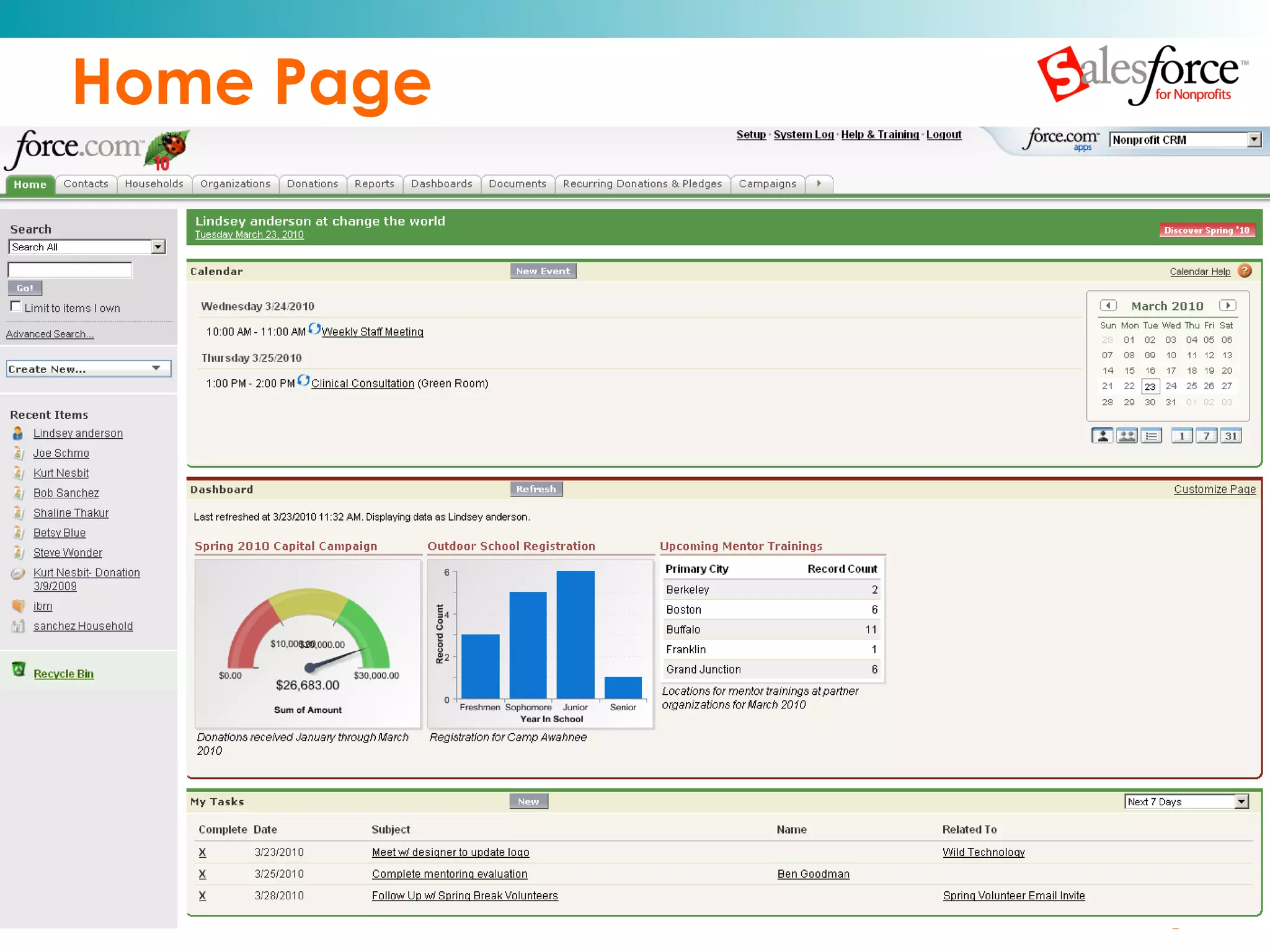Mark 3/23/2010 task complete with X
1270x952 pixels.
[202, 852]
